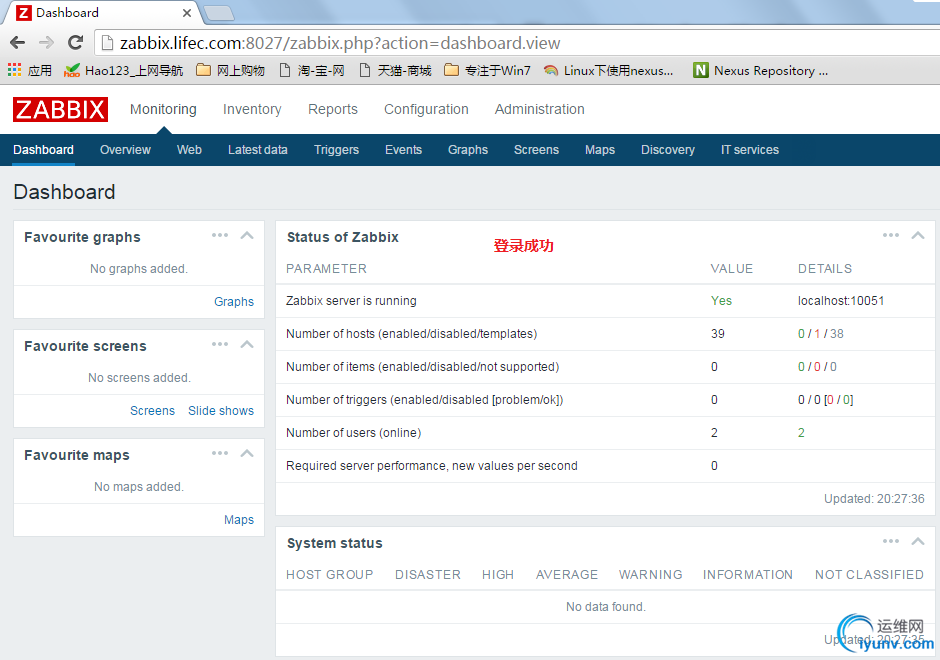Switch to the Graphs submenu tab
This screenshot has width=940, height=660.
coord(468,150)
